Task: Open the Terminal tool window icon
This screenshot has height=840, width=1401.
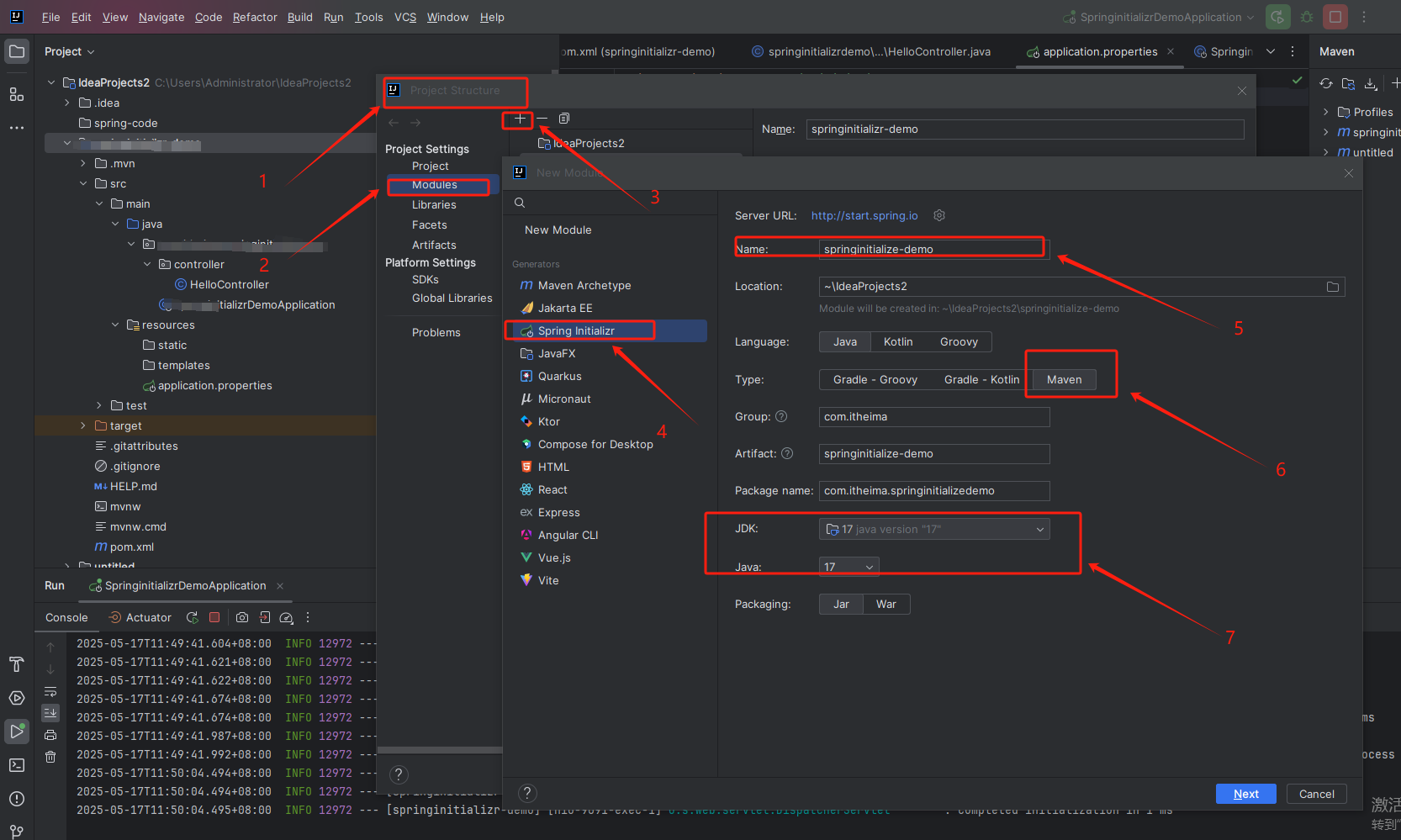Action: pyautogui.click(x=17, y=765)
